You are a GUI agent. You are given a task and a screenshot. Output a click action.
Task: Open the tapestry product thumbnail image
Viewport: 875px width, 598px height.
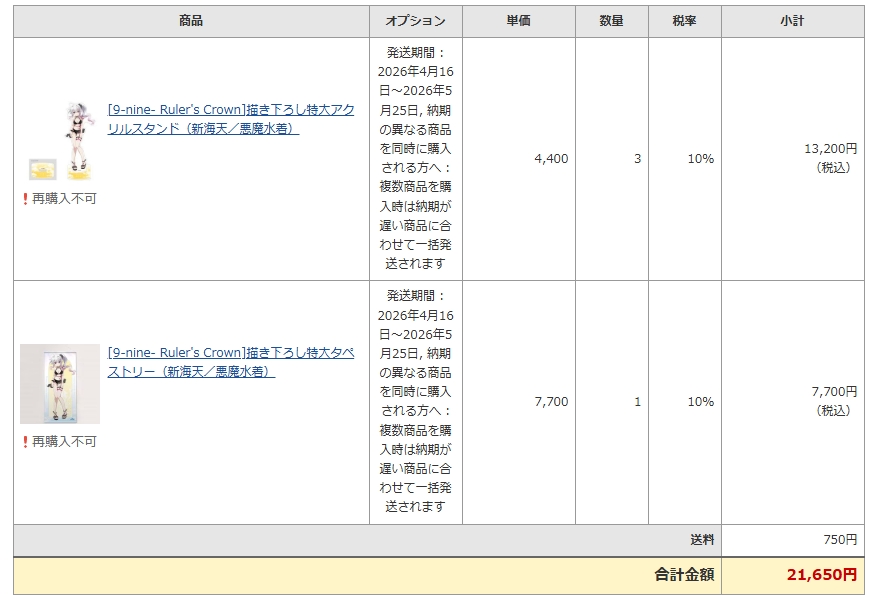coord(60,384)
